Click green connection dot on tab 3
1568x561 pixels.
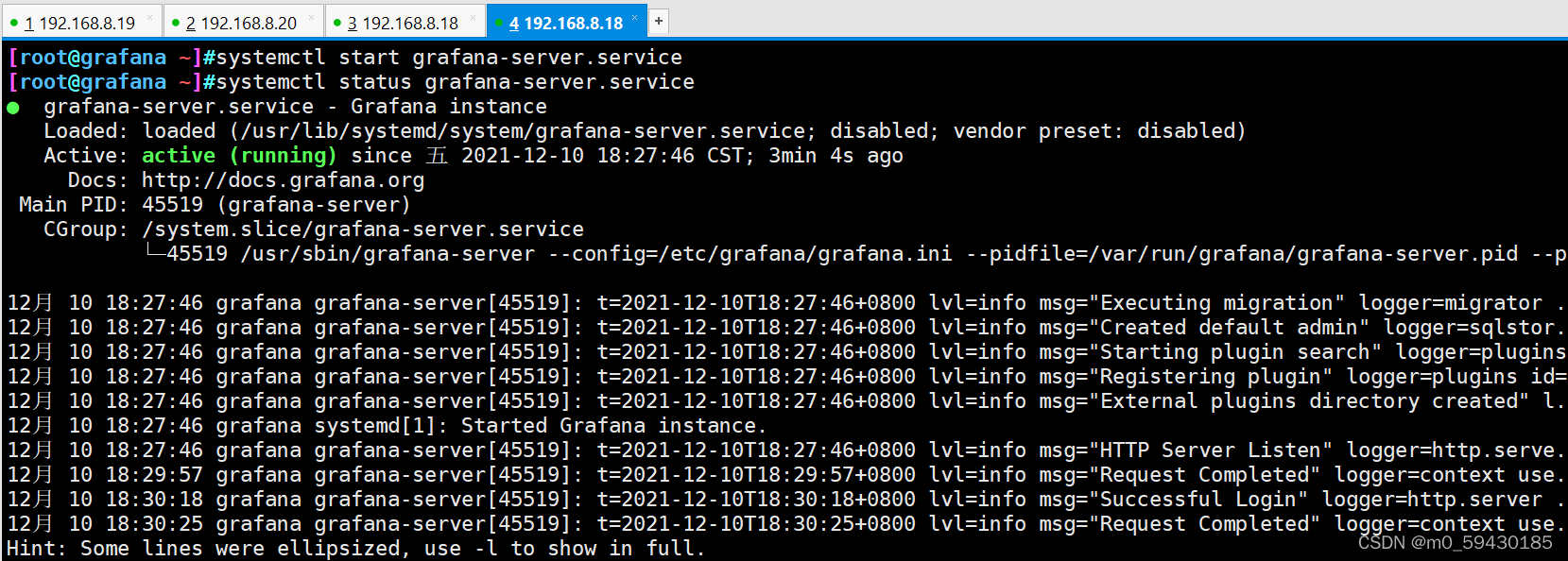coord(337,23)
